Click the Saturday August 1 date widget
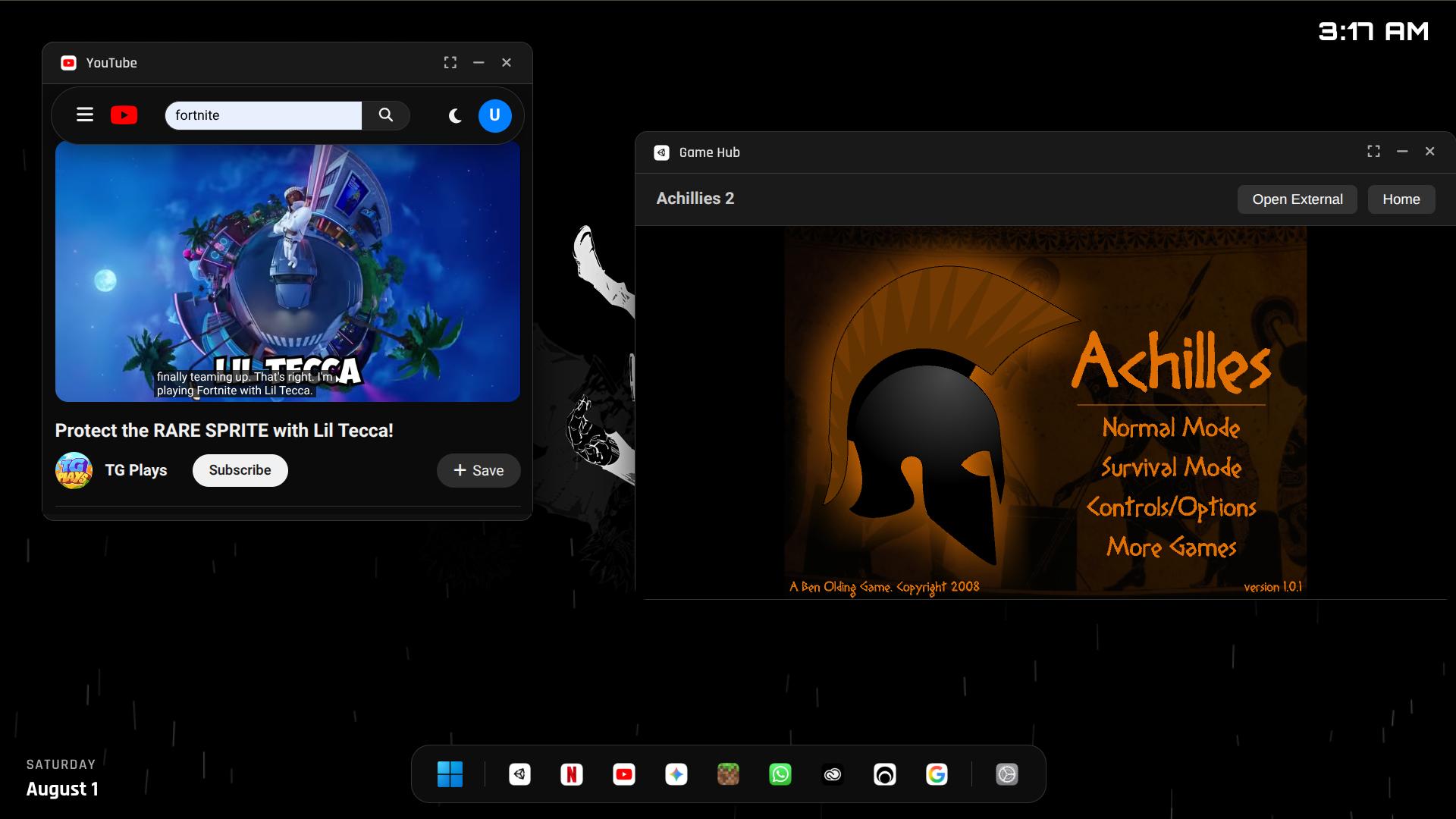The width and height of the screenshot is (1456, 819). pos(62,778)
